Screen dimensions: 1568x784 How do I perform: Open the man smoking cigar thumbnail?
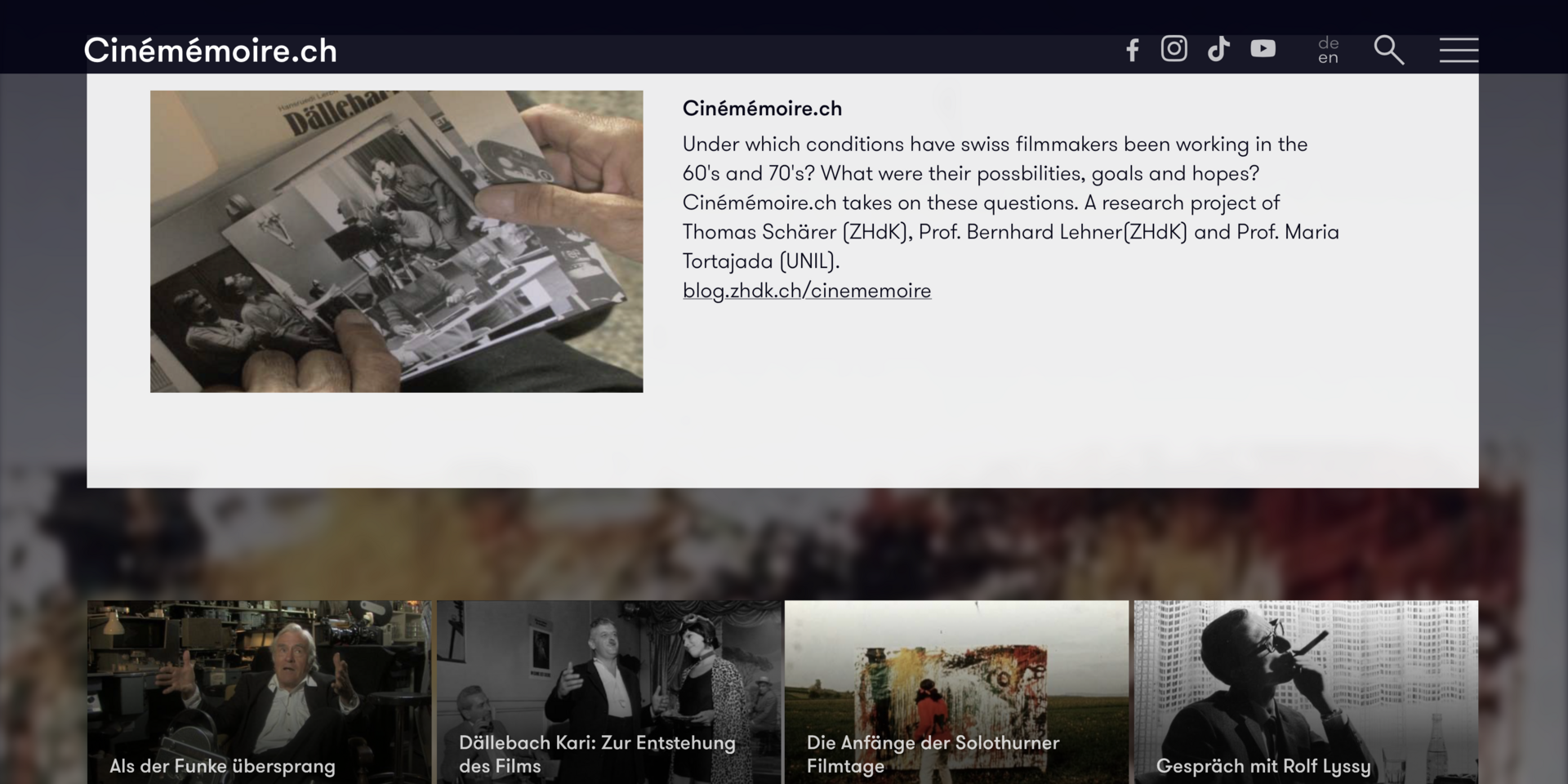(1305, 670)
